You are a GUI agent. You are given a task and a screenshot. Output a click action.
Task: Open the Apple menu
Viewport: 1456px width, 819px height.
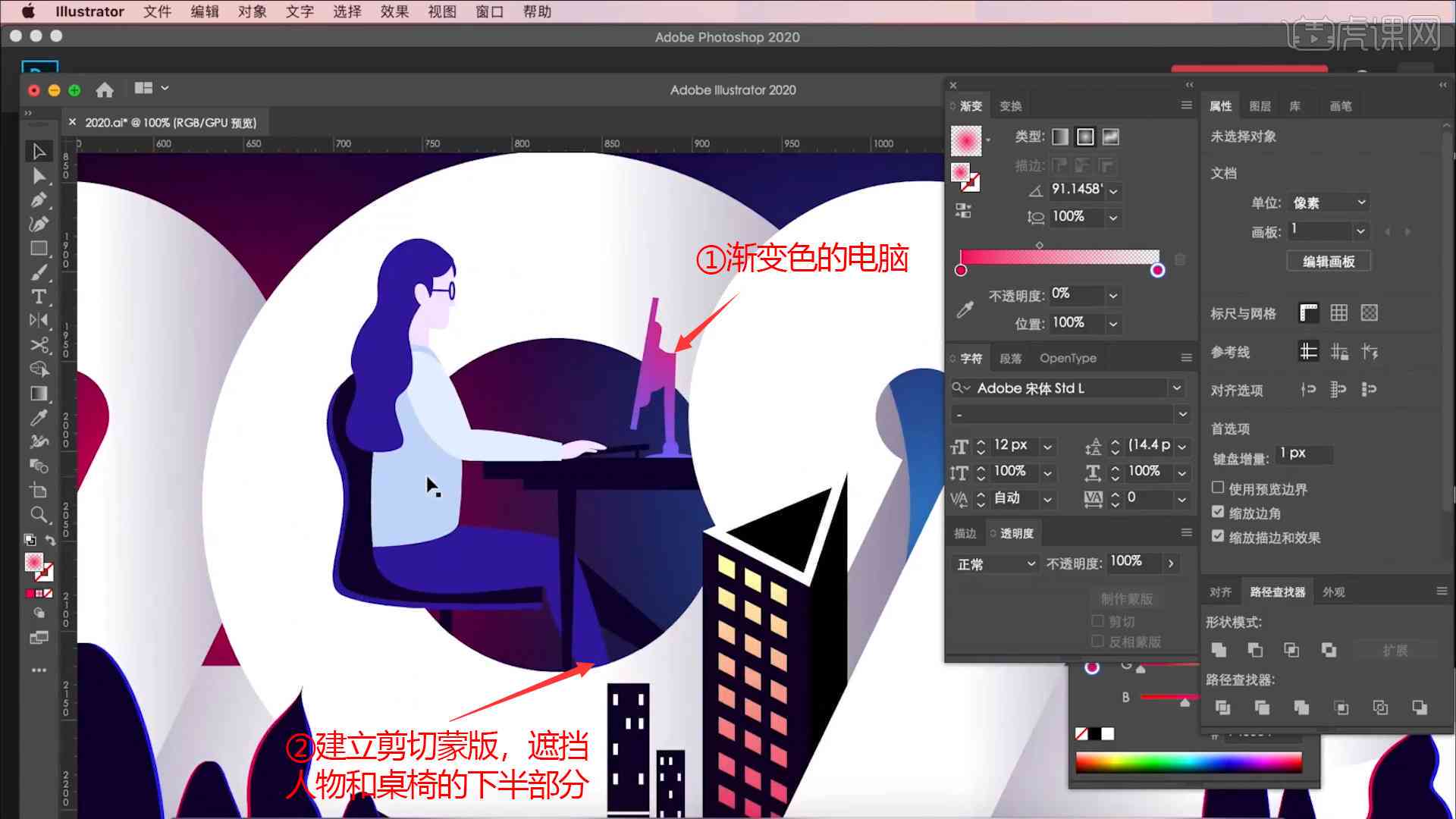(28, 11)
